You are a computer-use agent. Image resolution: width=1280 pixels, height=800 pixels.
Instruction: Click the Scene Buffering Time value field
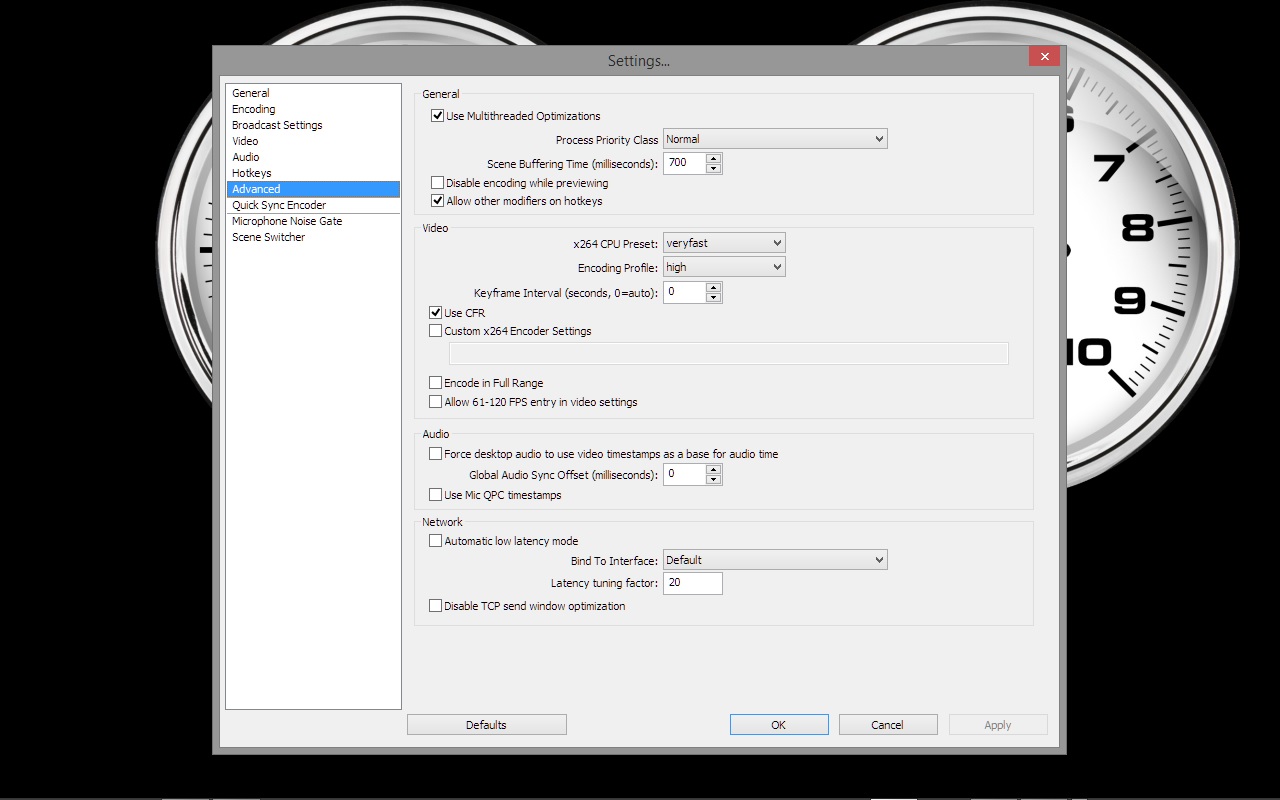pyautogui.click(x=685, y=163)
